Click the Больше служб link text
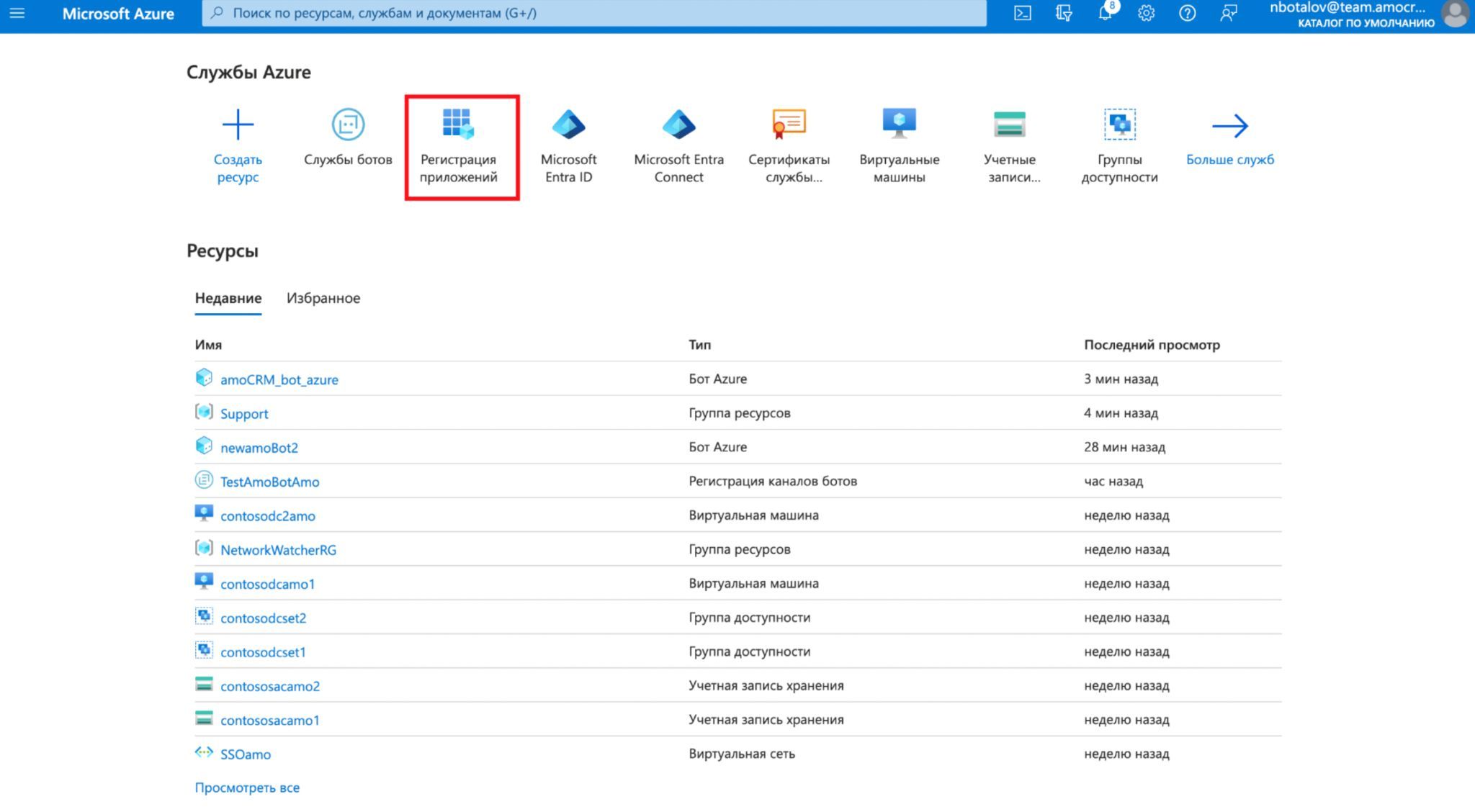Screen dimensions: 1475x812 1230,159
